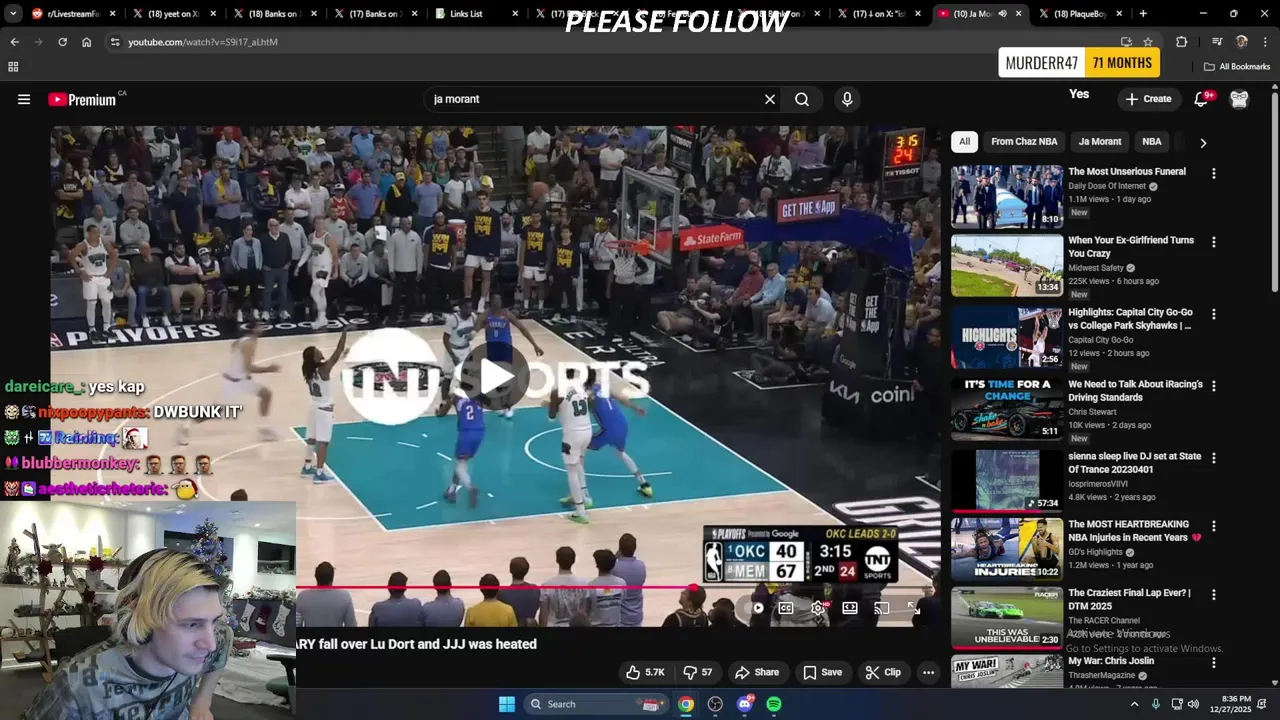Open the Chrome apps grid shortcut
The image size is (1280, 720).
pyautogui.click(x=13, y=67)
